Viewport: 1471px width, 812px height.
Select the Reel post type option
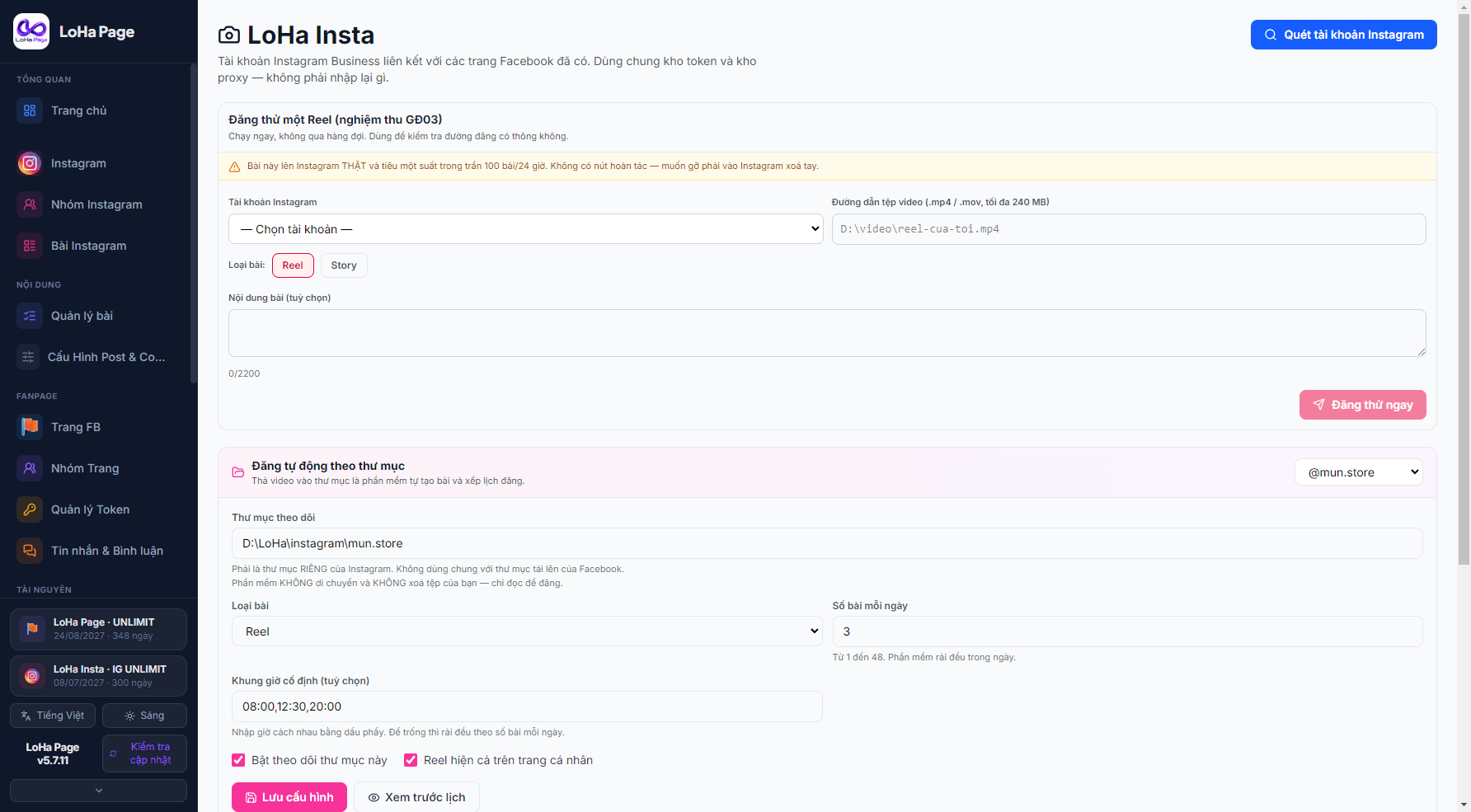tap(293, 265)
